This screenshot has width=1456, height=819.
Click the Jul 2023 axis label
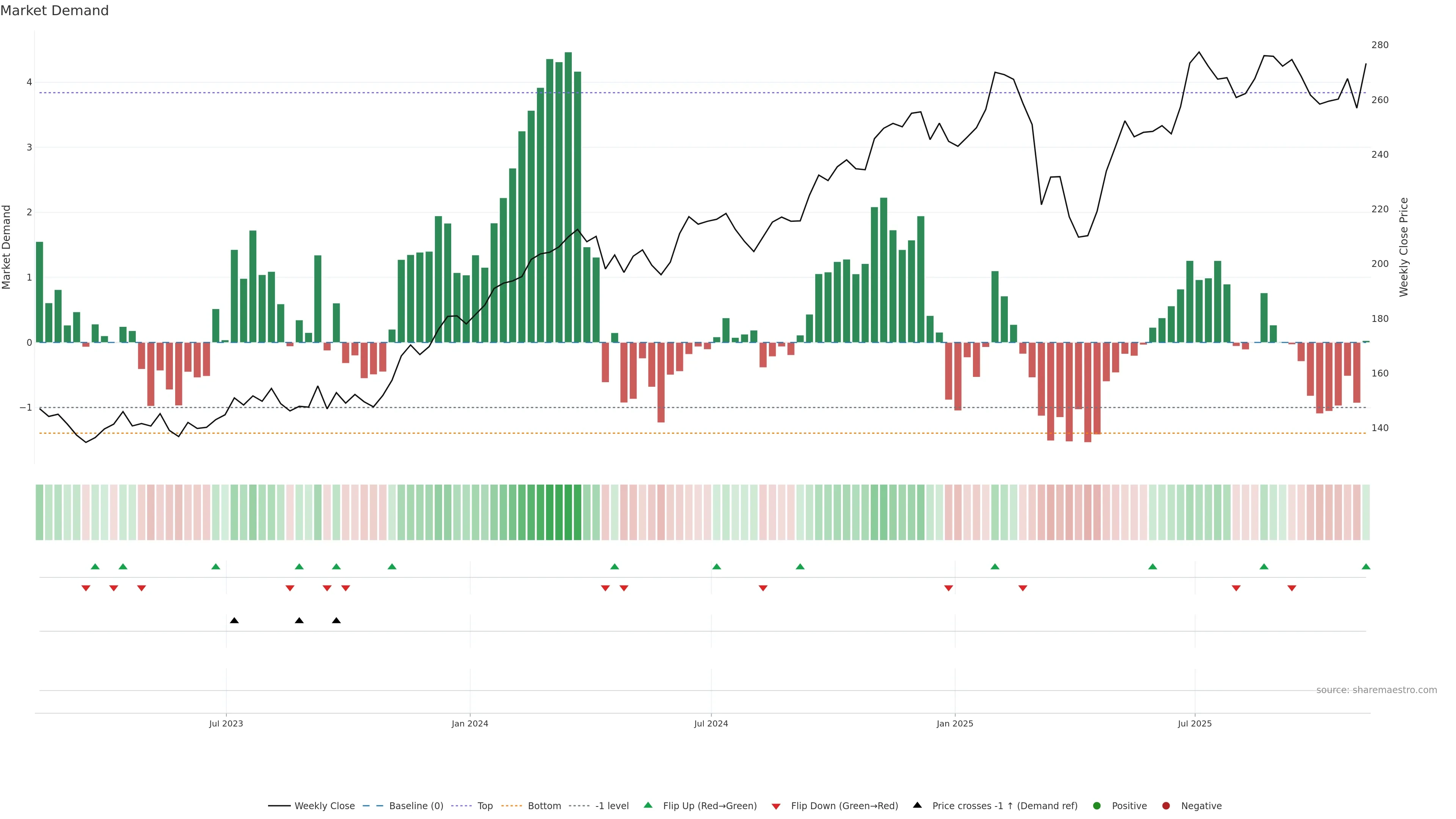click(x=226, y=723)
